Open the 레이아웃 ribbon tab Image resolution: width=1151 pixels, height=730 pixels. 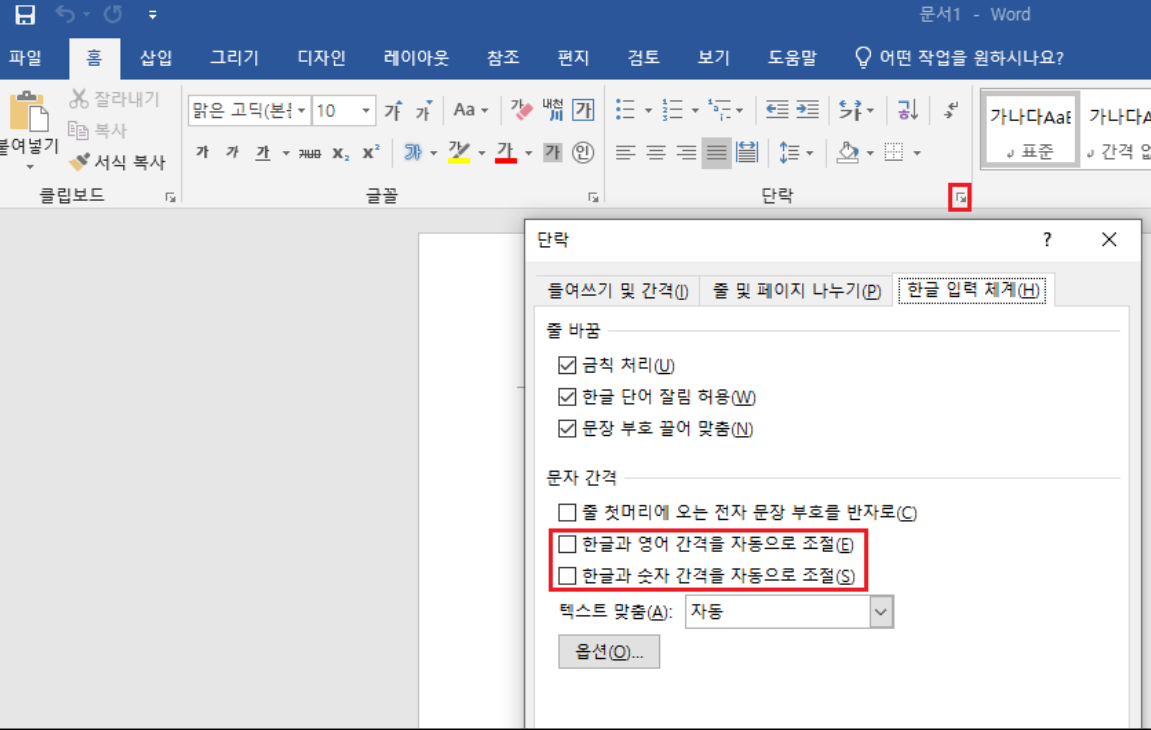pos(416,58)
